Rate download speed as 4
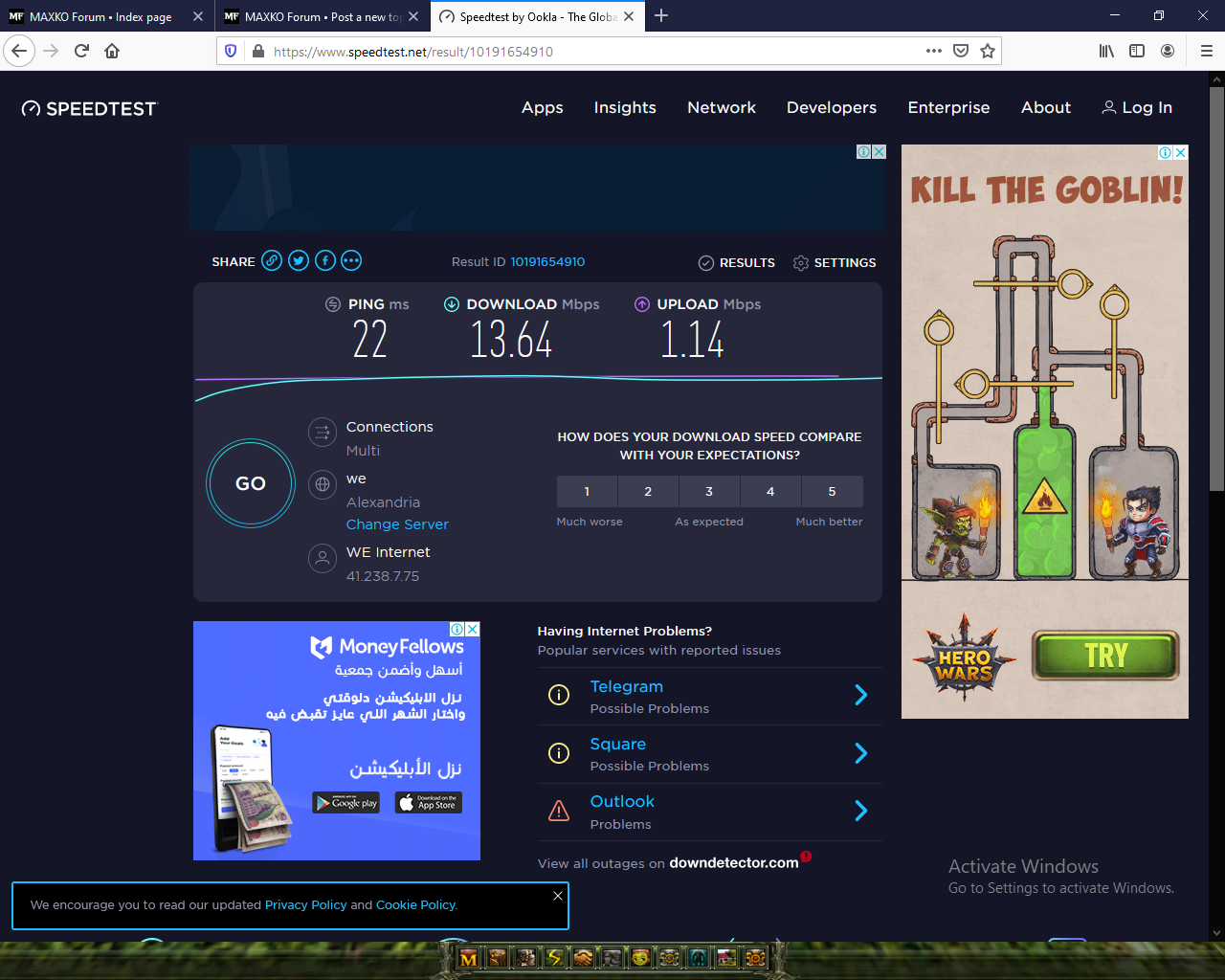Viewport: 1225px width, 980px height. (770, 491)
